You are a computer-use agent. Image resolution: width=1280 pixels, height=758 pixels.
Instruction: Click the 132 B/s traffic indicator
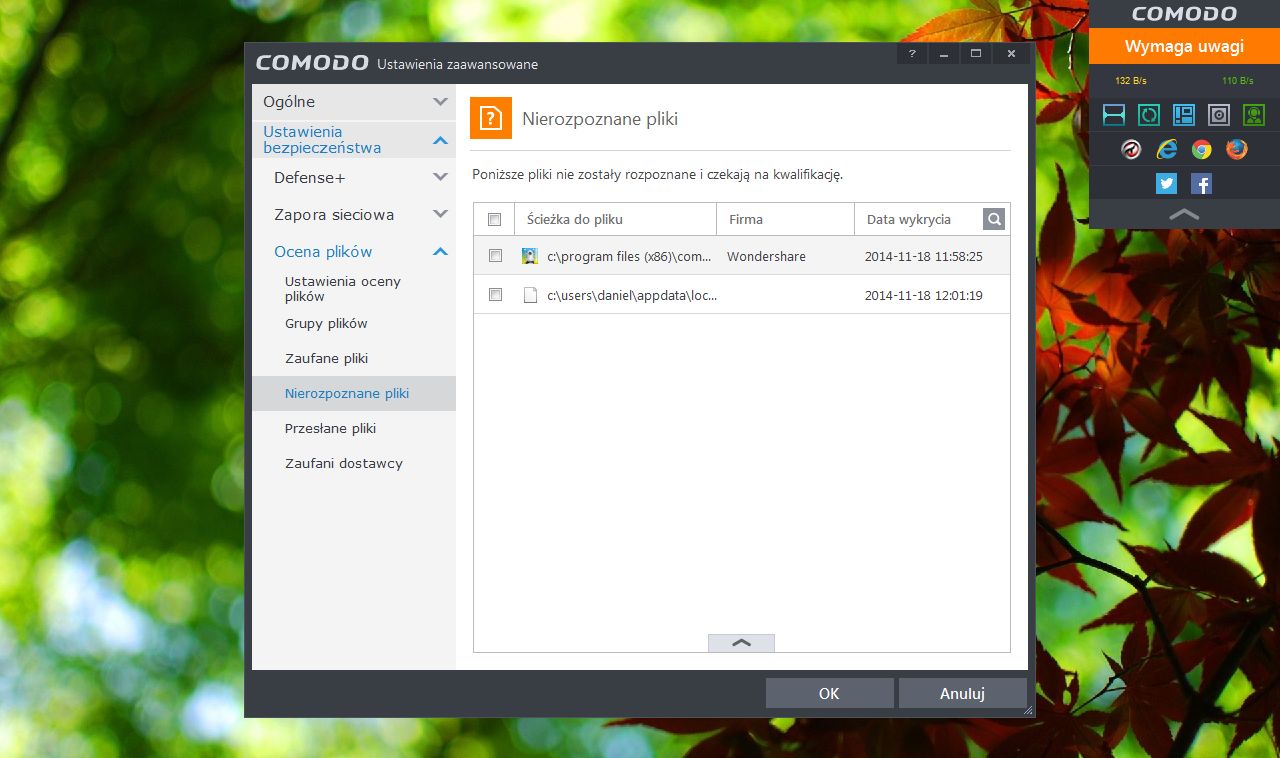1130,80
